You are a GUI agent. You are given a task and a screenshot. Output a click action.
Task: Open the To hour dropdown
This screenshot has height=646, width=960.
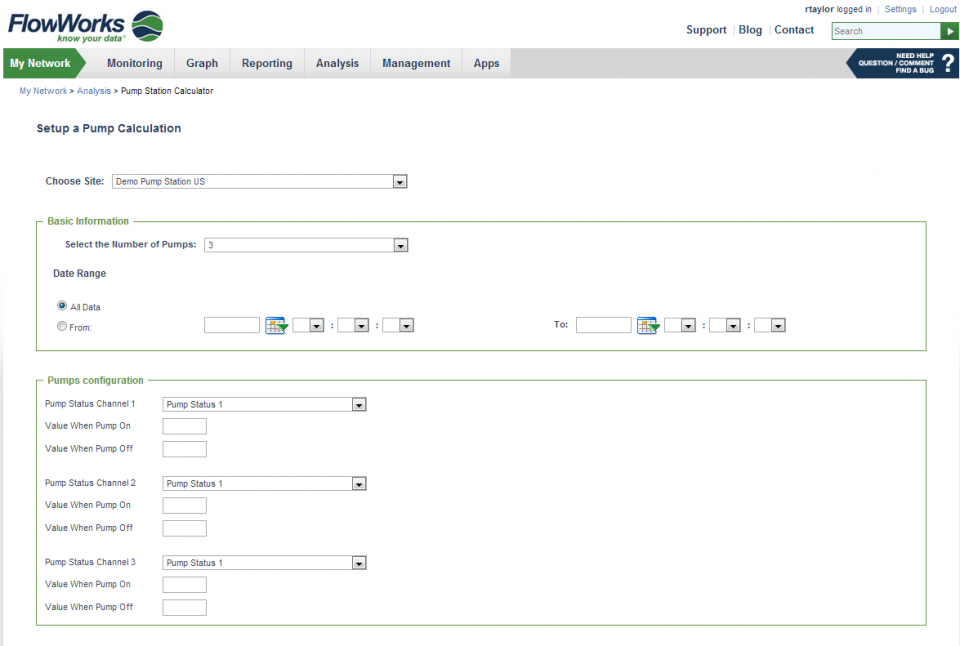(680, 325)
